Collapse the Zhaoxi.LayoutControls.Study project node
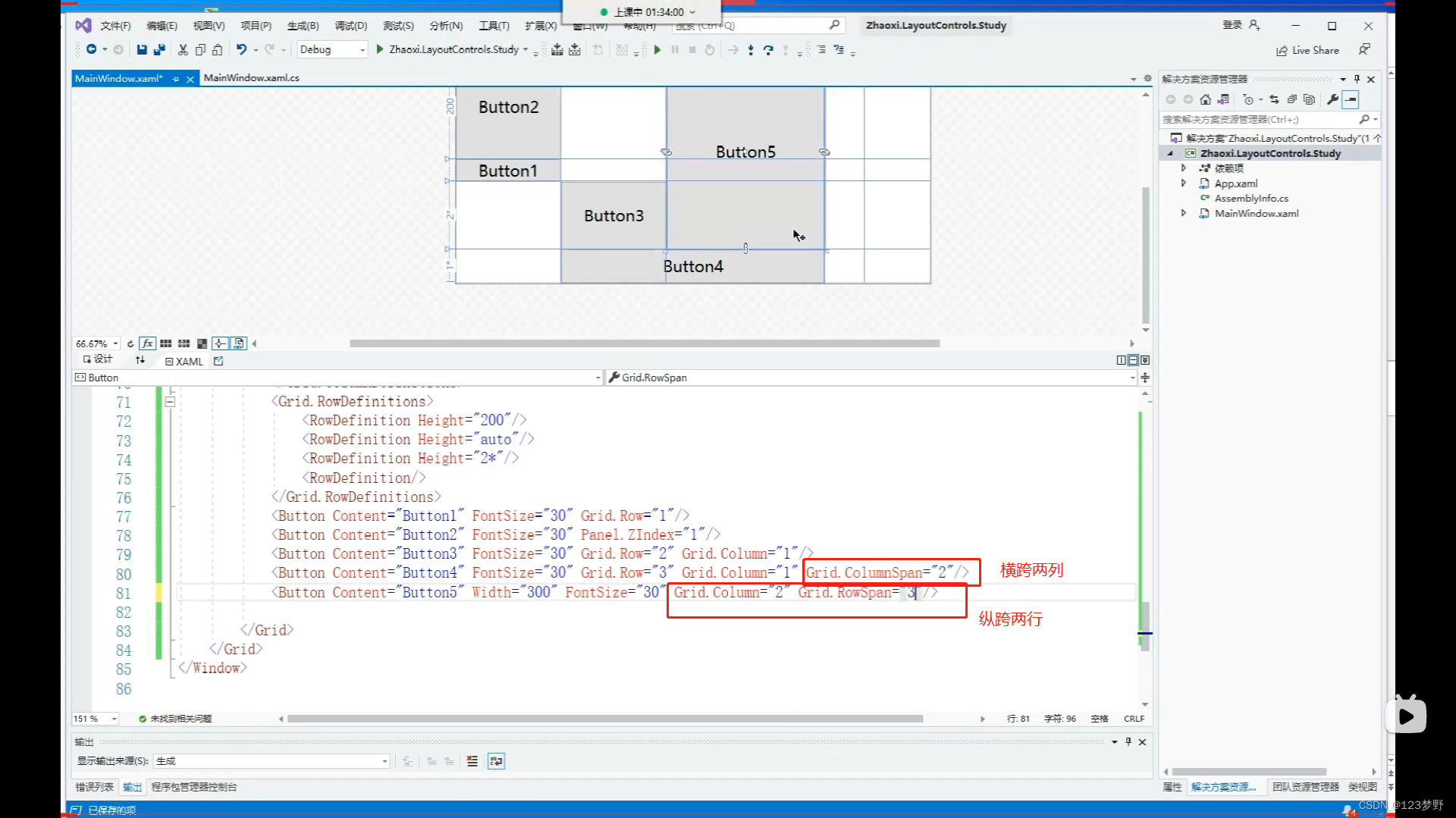1456x818 pixels. (1170, 153)
